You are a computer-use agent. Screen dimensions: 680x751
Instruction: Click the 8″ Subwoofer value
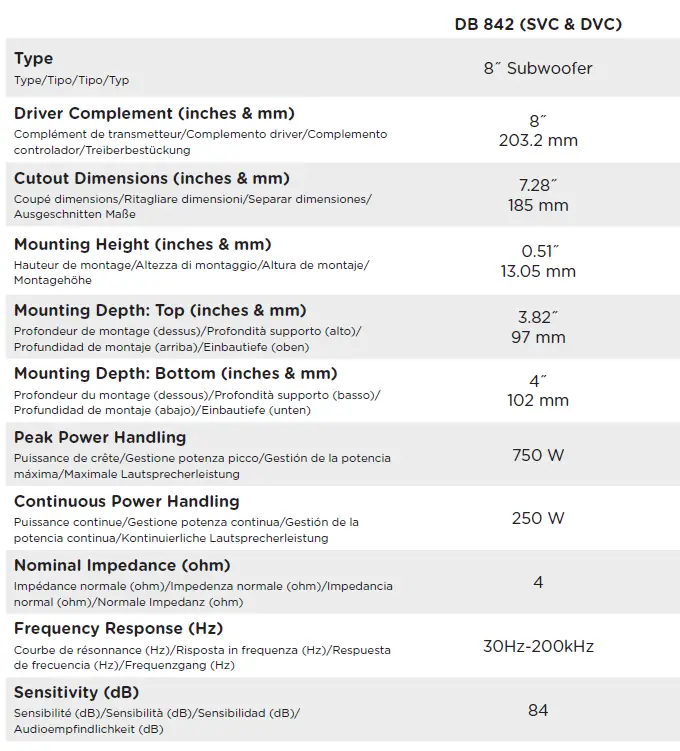[x=538, y=68]
